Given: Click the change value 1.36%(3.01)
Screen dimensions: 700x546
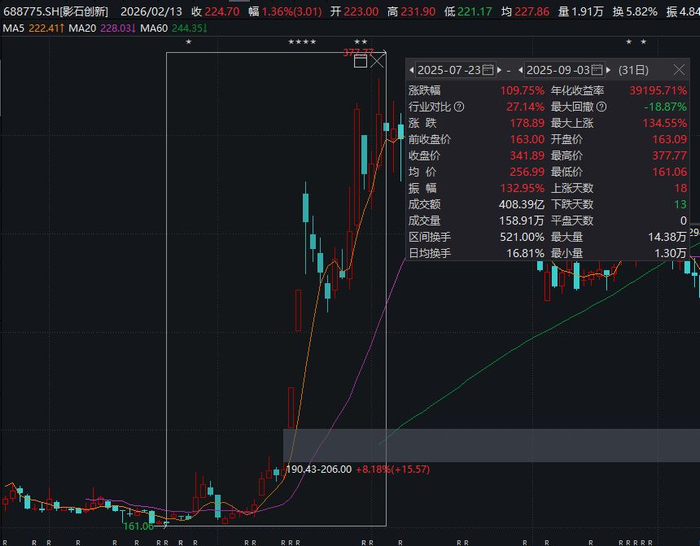Looking at the screenshot, I should click(x=292, y=12).
